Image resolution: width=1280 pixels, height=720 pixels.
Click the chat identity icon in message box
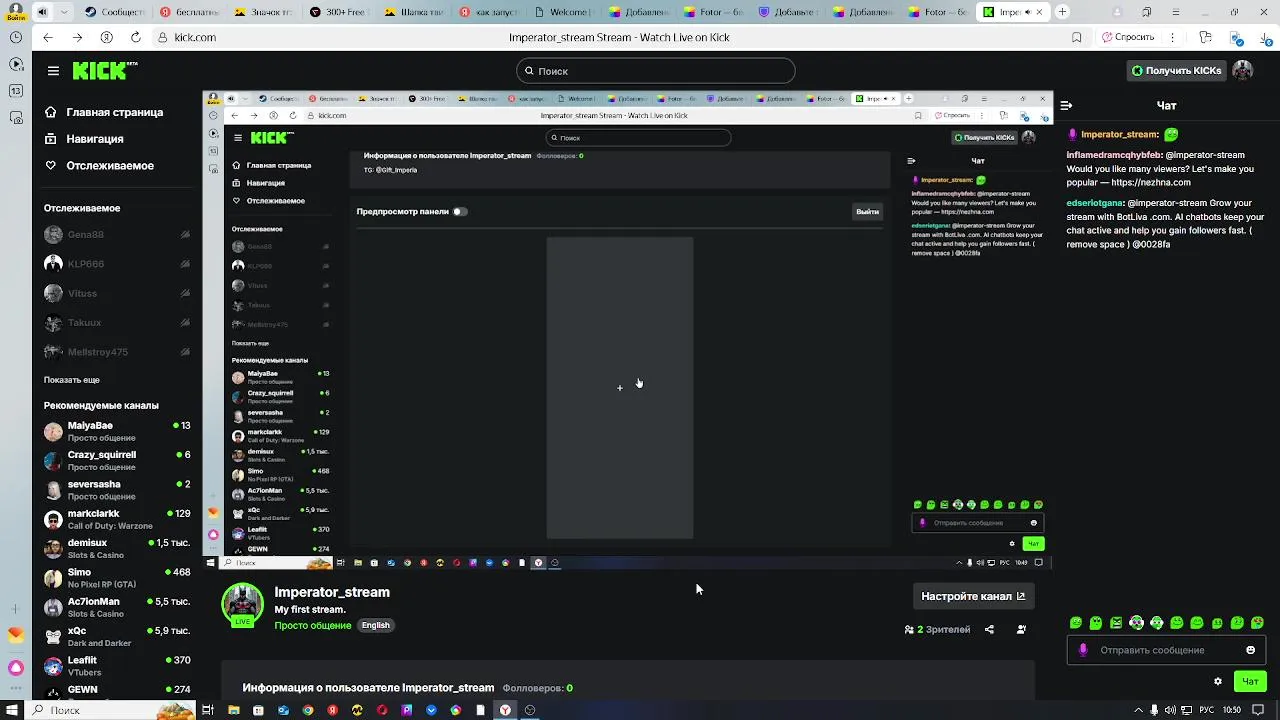[1083, 650]
